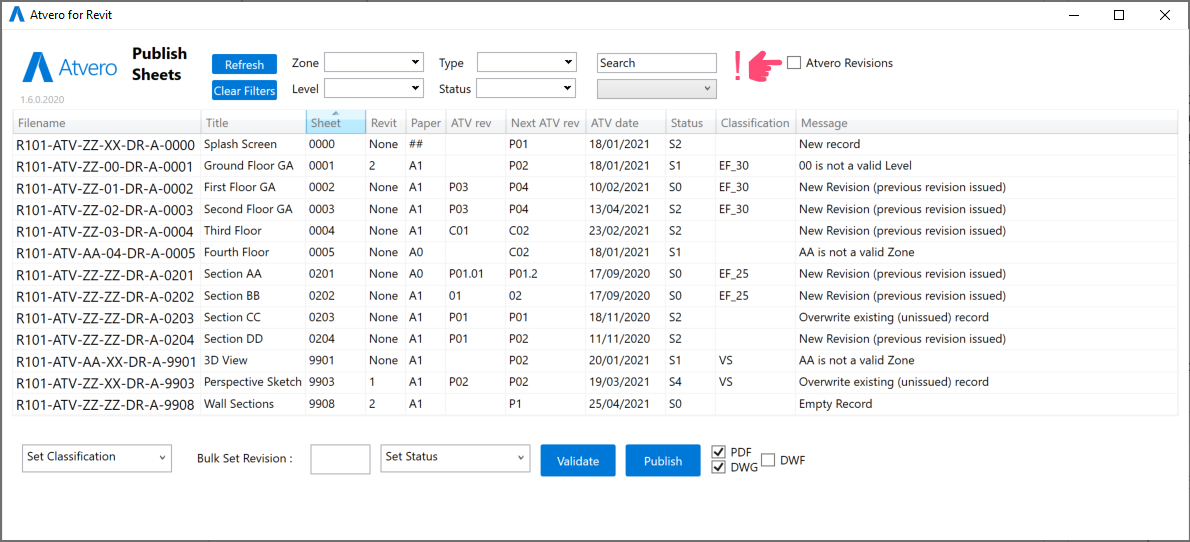Screen dimensions: 1190x542
Task: Click the Validate button
Action: (x=578, y=461)
